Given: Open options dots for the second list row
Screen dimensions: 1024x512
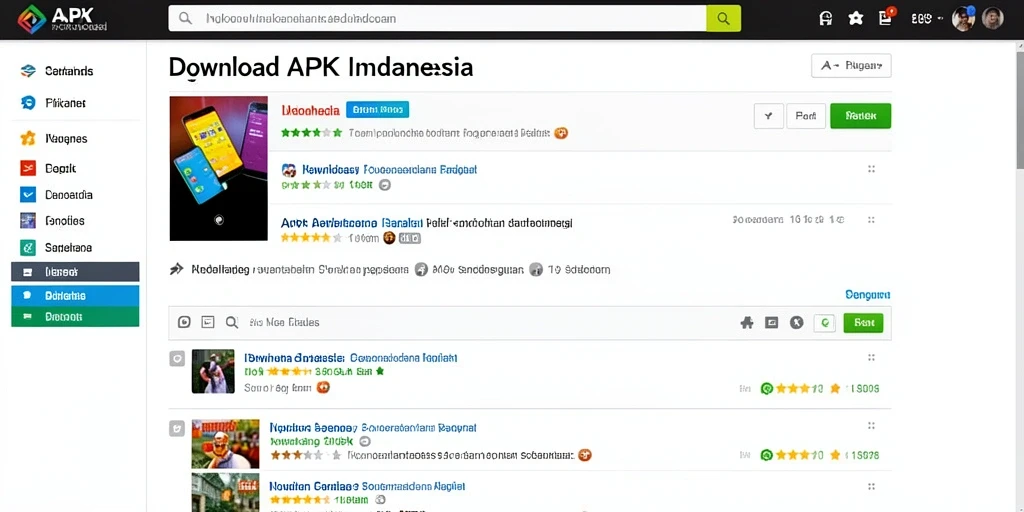Looking at the screenshot, I should [x=871, y=426].
